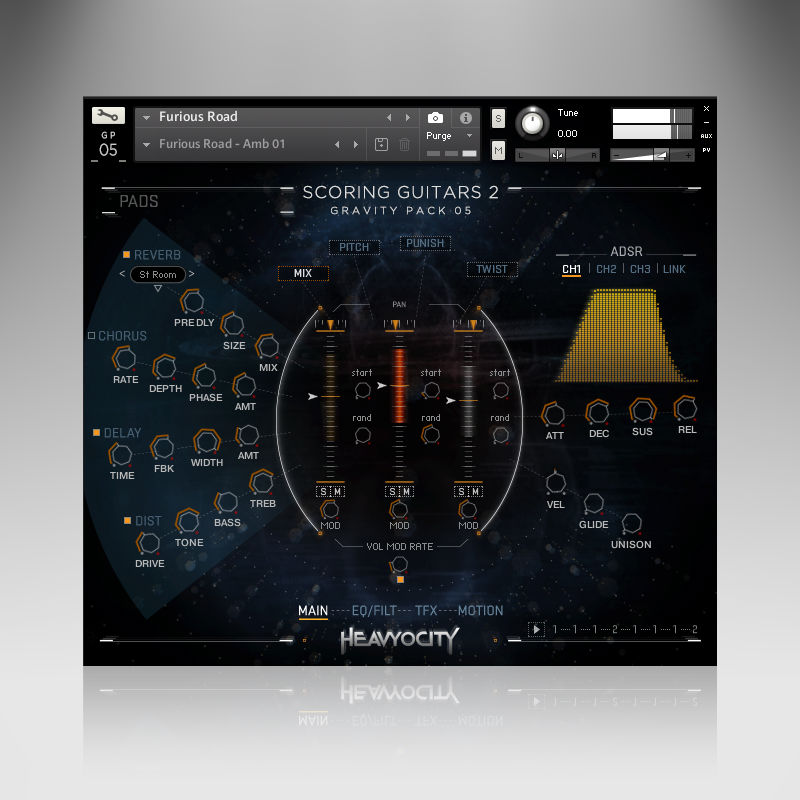Click the snapshot camera icon
The height and width of the screenshot is (800, 800).
point(434,116)
